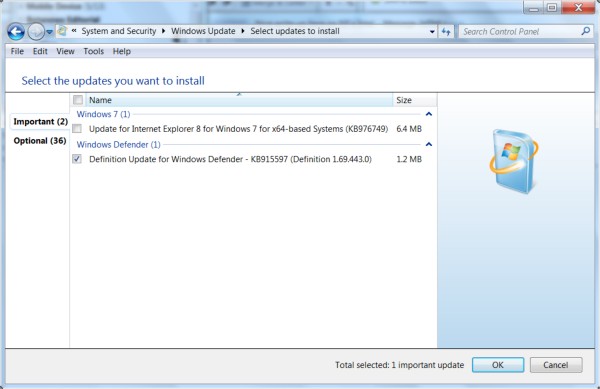Viewport: 600px width, 389px height.
Task: Minimize the Windows Update window
Action: click(533, 7)
